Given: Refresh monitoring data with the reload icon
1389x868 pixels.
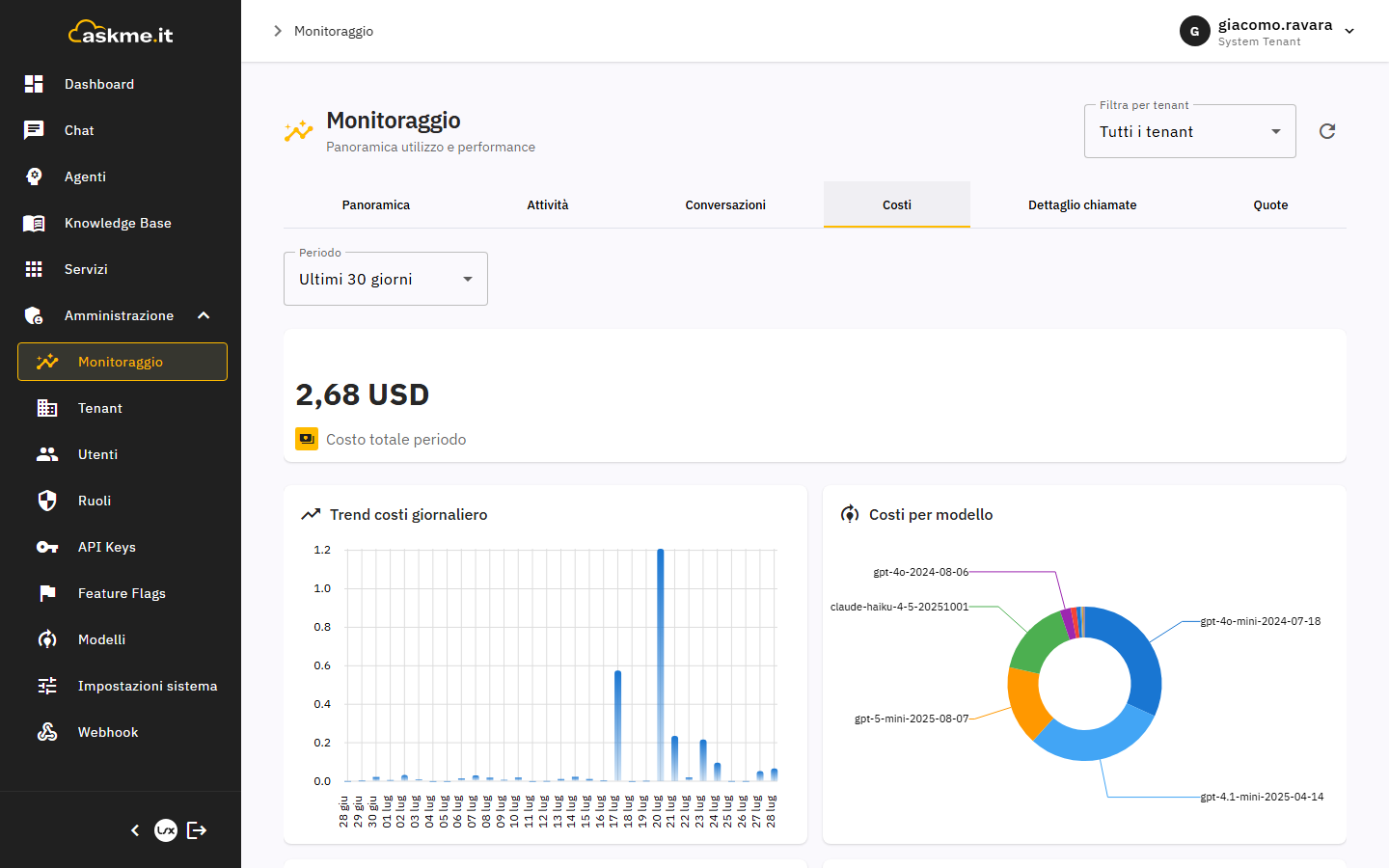Looking at the screenshot, I should coord(1327,131).
